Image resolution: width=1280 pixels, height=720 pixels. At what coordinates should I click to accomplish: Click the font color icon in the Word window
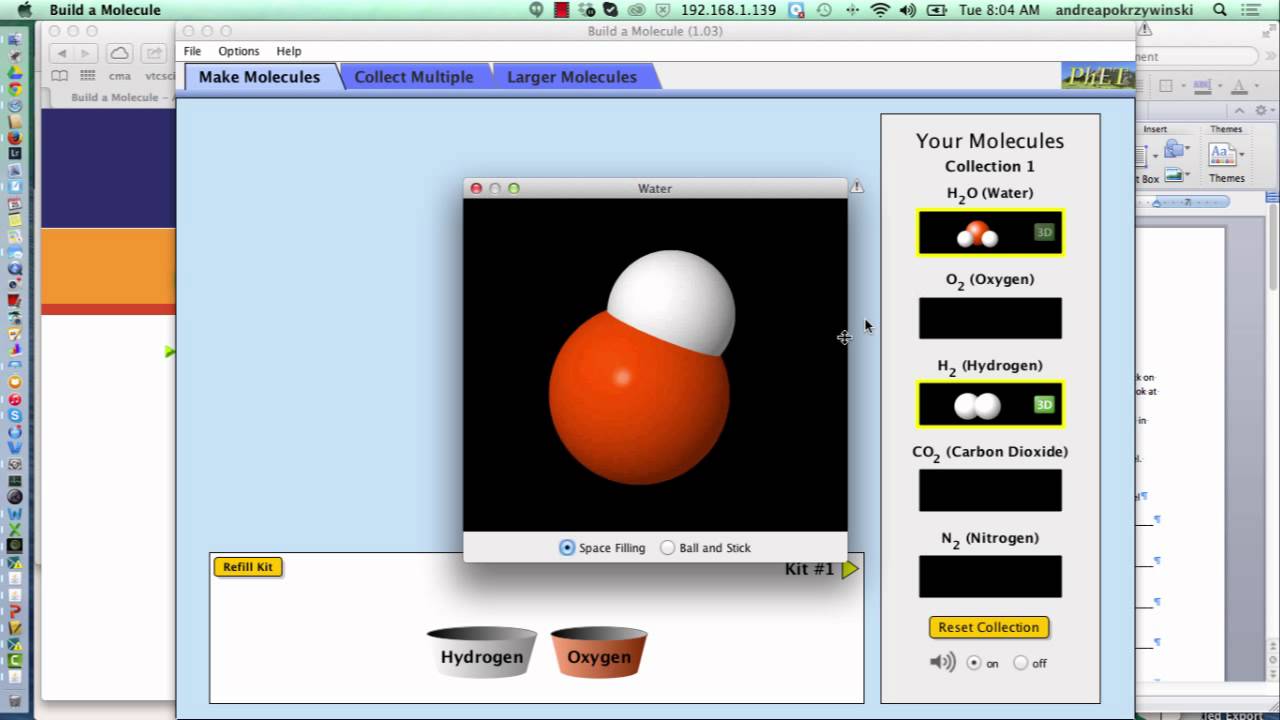[1238, 87]
